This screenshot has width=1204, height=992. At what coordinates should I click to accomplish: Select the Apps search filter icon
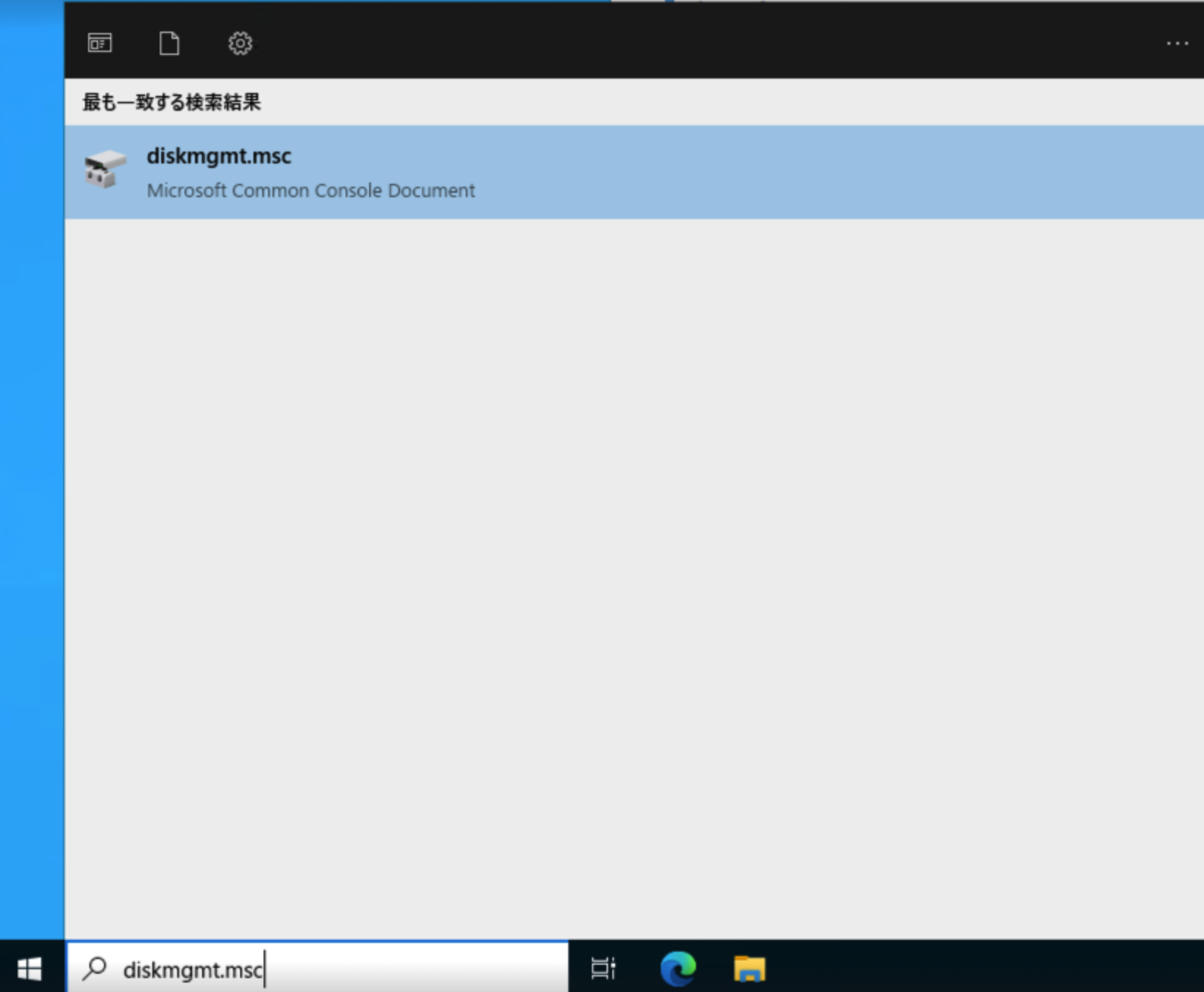pos(100,43)
